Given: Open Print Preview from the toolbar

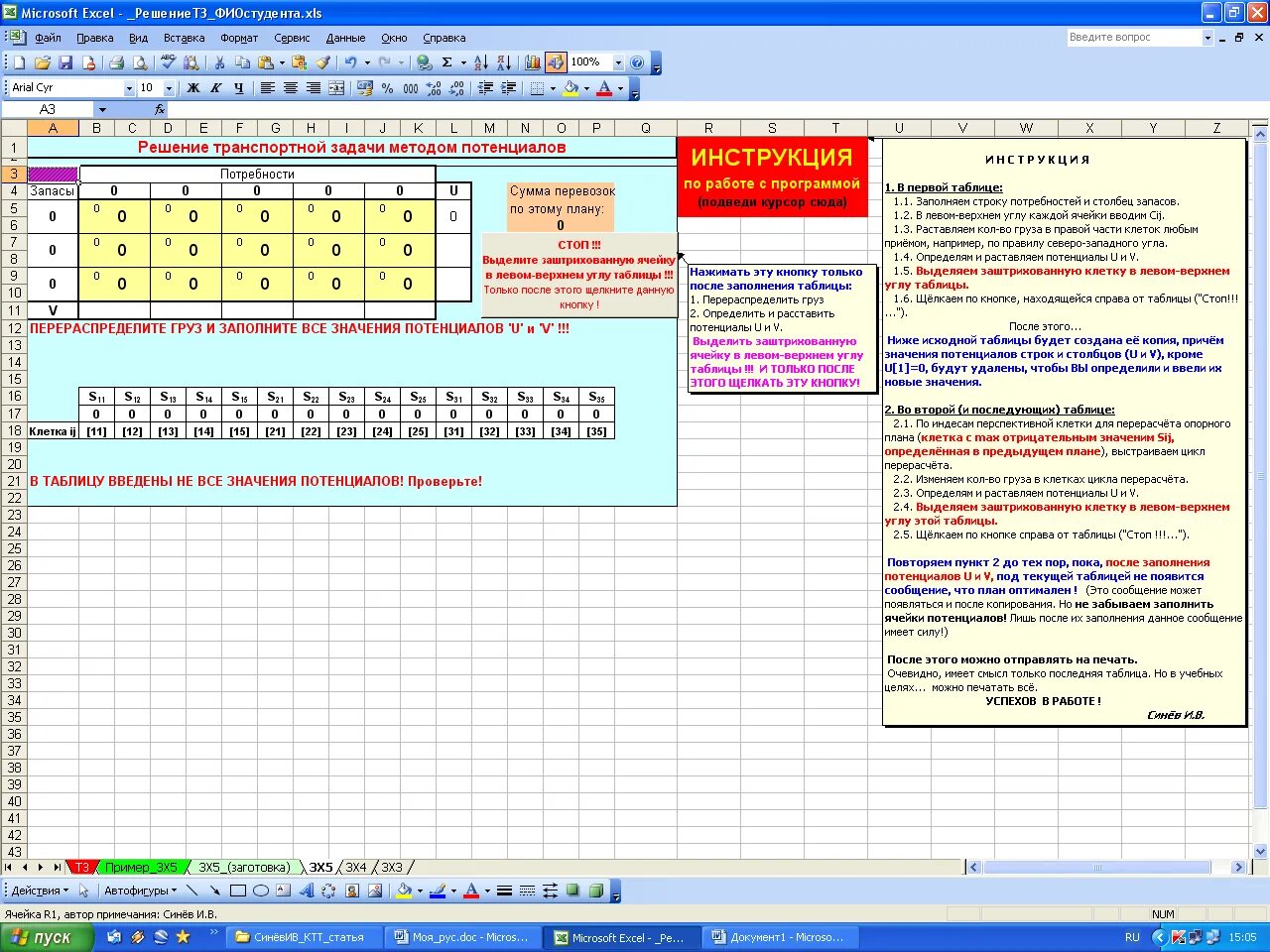Looking at the screenshot, I should [140, 62].
